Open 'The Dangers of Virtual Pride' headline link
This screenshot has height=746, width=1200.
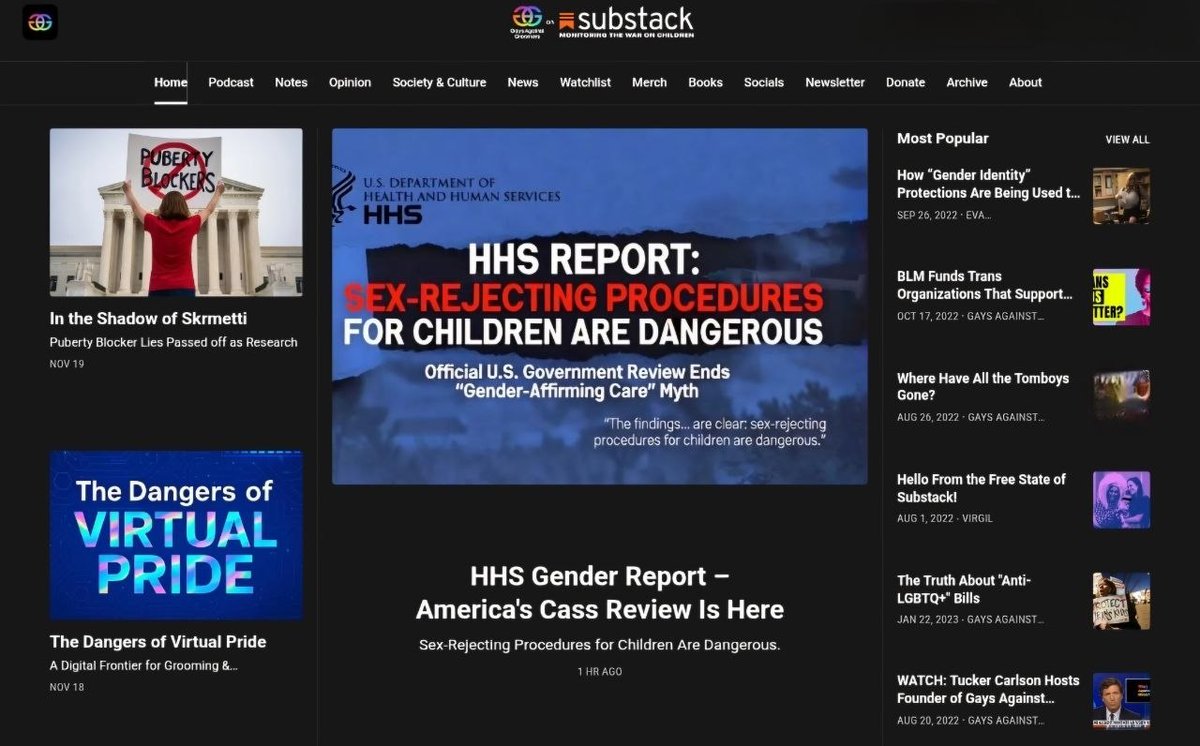pos(158,641)
